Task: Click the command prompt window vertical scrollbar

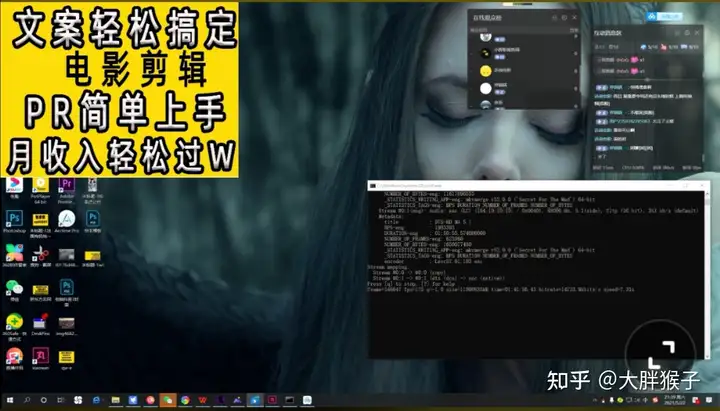Action: point(706,274)
